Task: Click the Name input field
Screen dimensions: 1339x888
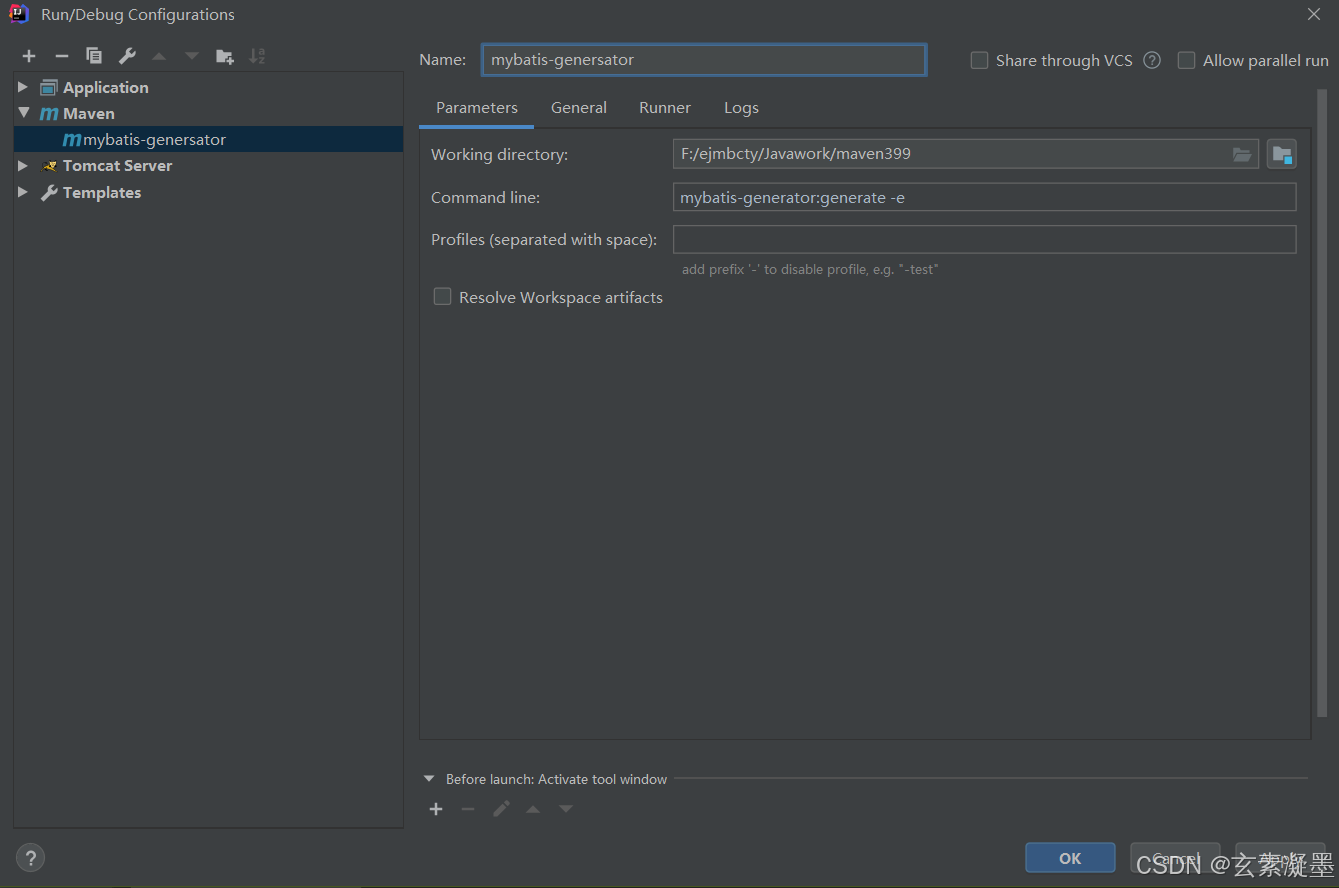Action: [x=704, y=60]
